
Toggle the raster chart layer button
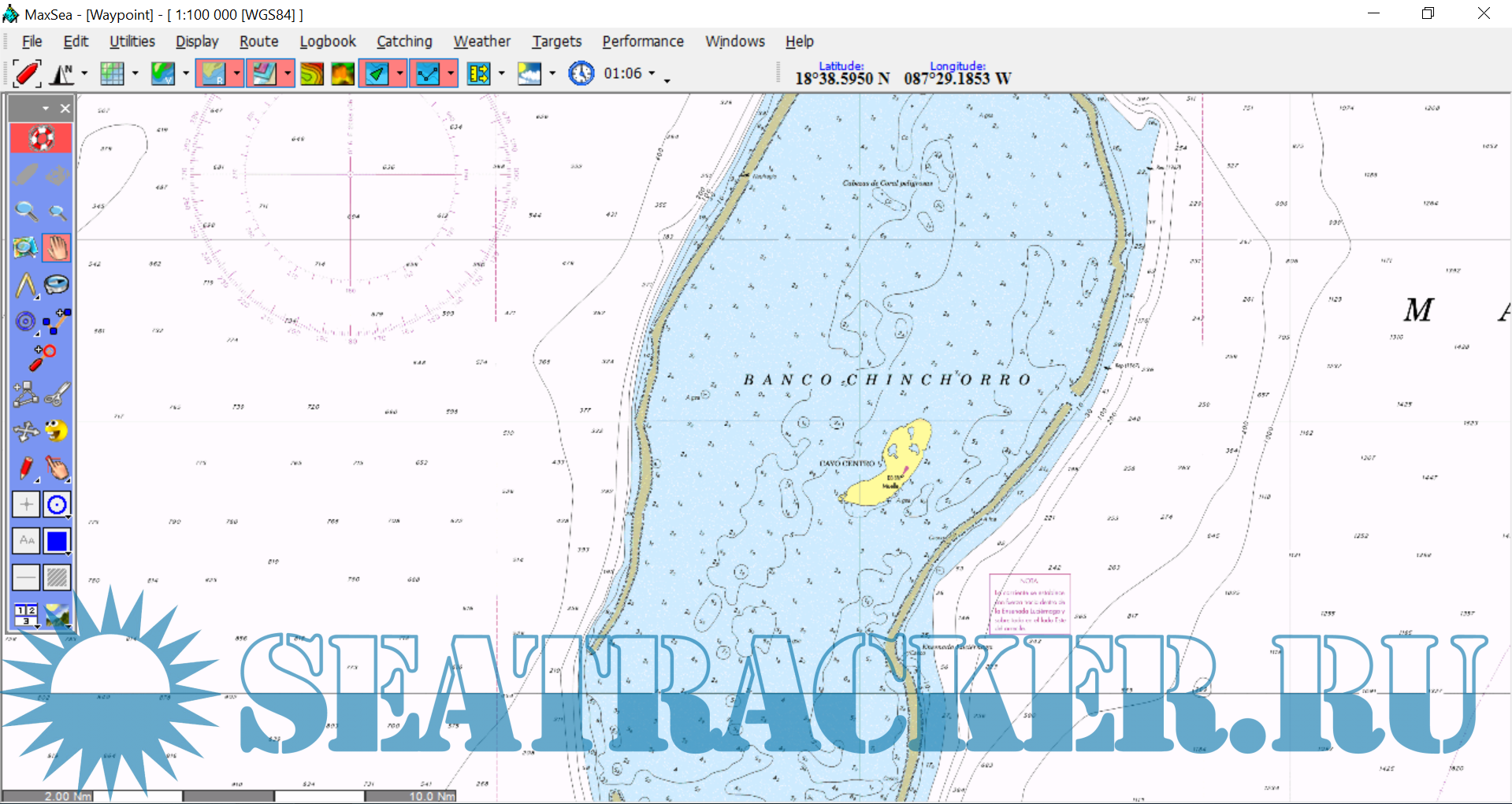coord(213,74)
